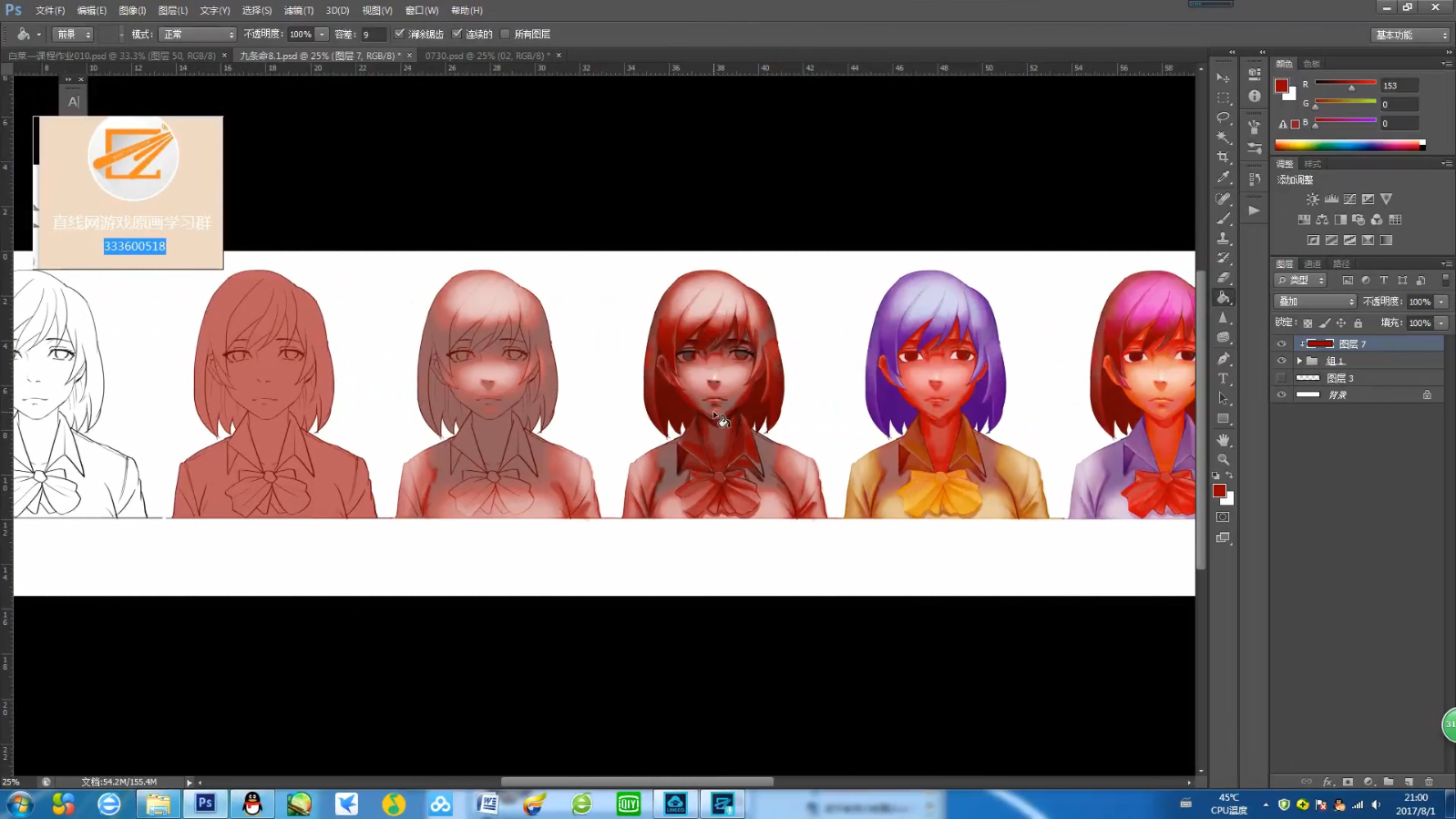The width and height of the screenshot is (1456, 819).
Task: Click the Clone Stamp tool
Action: [x=1224, y=238]
